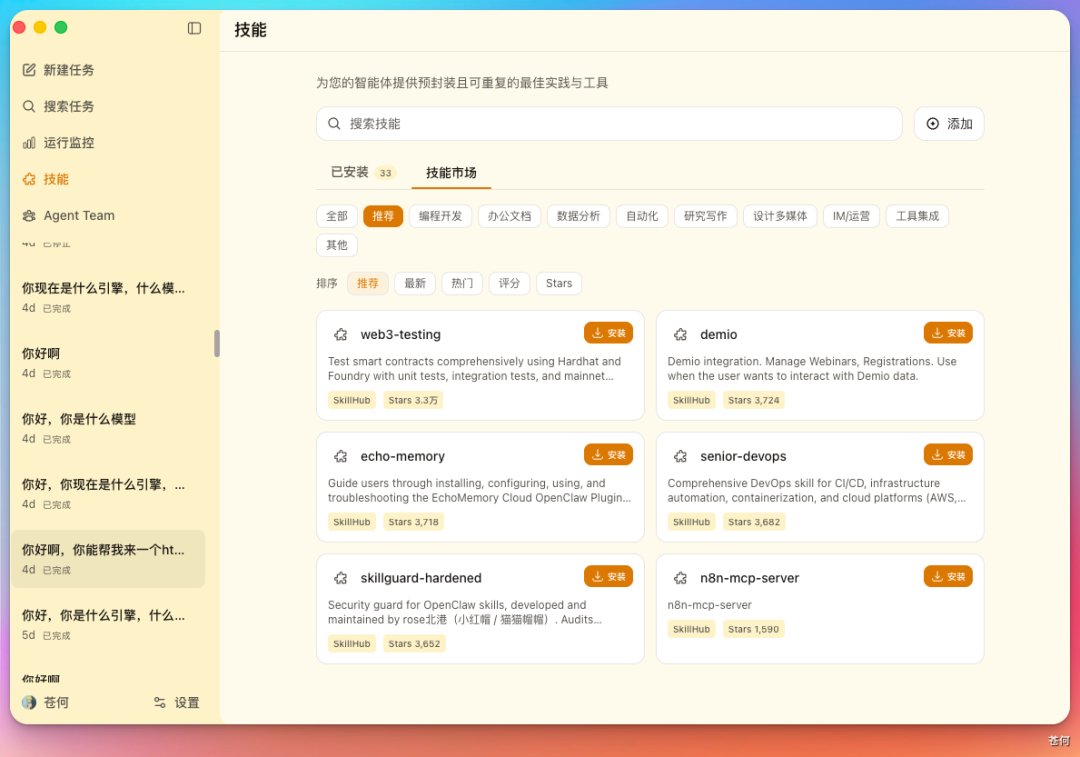Filter skills by 自动化

click(642, 216)
